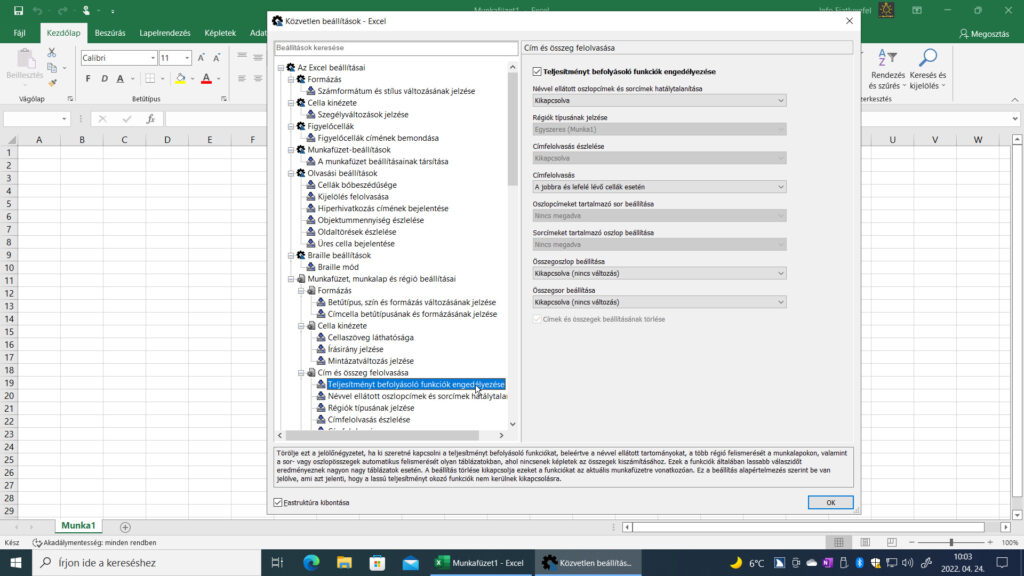This screenshot has height=576, width=1024.
Task: Open the Mail app from the taskbar
Action: point(411,562)
